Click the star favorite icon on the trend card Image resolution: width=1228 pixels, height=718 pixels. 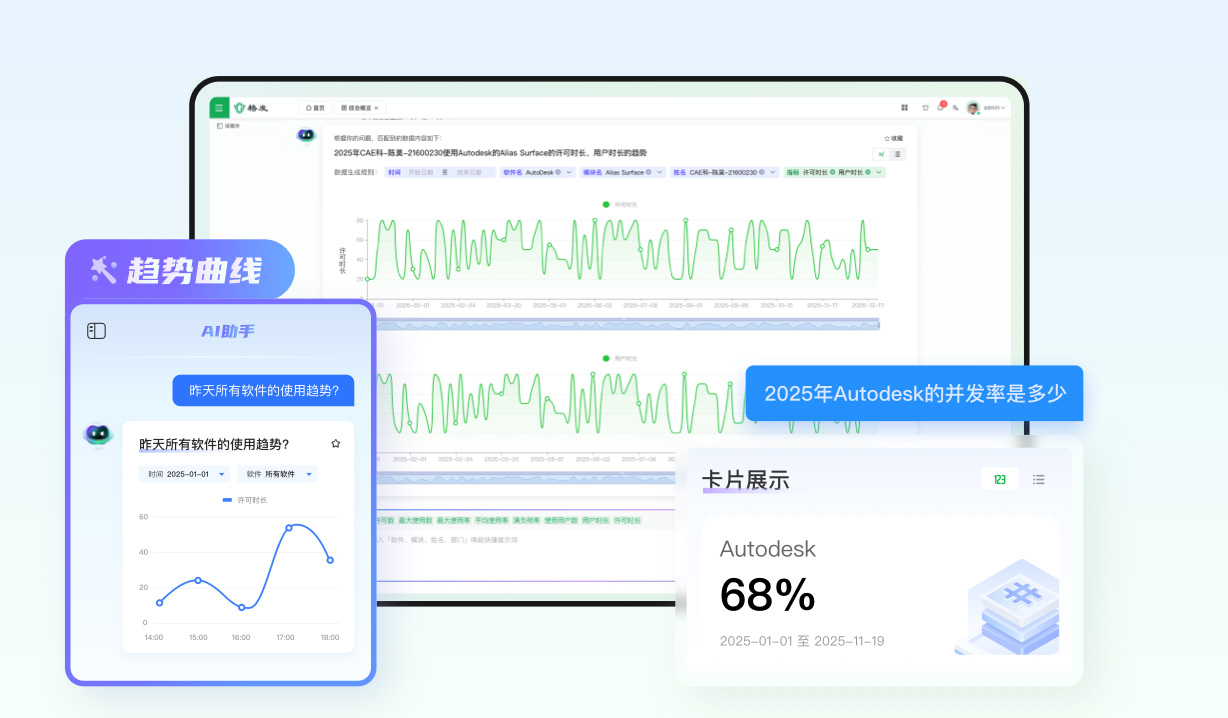coord(336,443)
